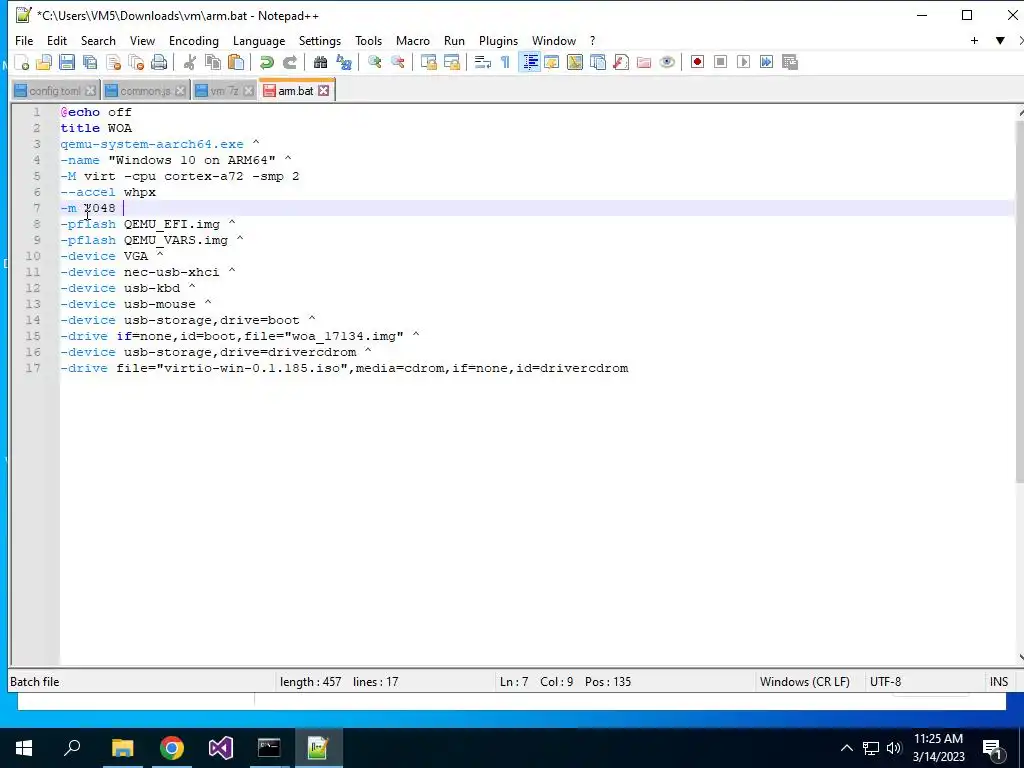Click the taskbar search magnifier
The image size is (1024, 768).
tap(72, 748)
